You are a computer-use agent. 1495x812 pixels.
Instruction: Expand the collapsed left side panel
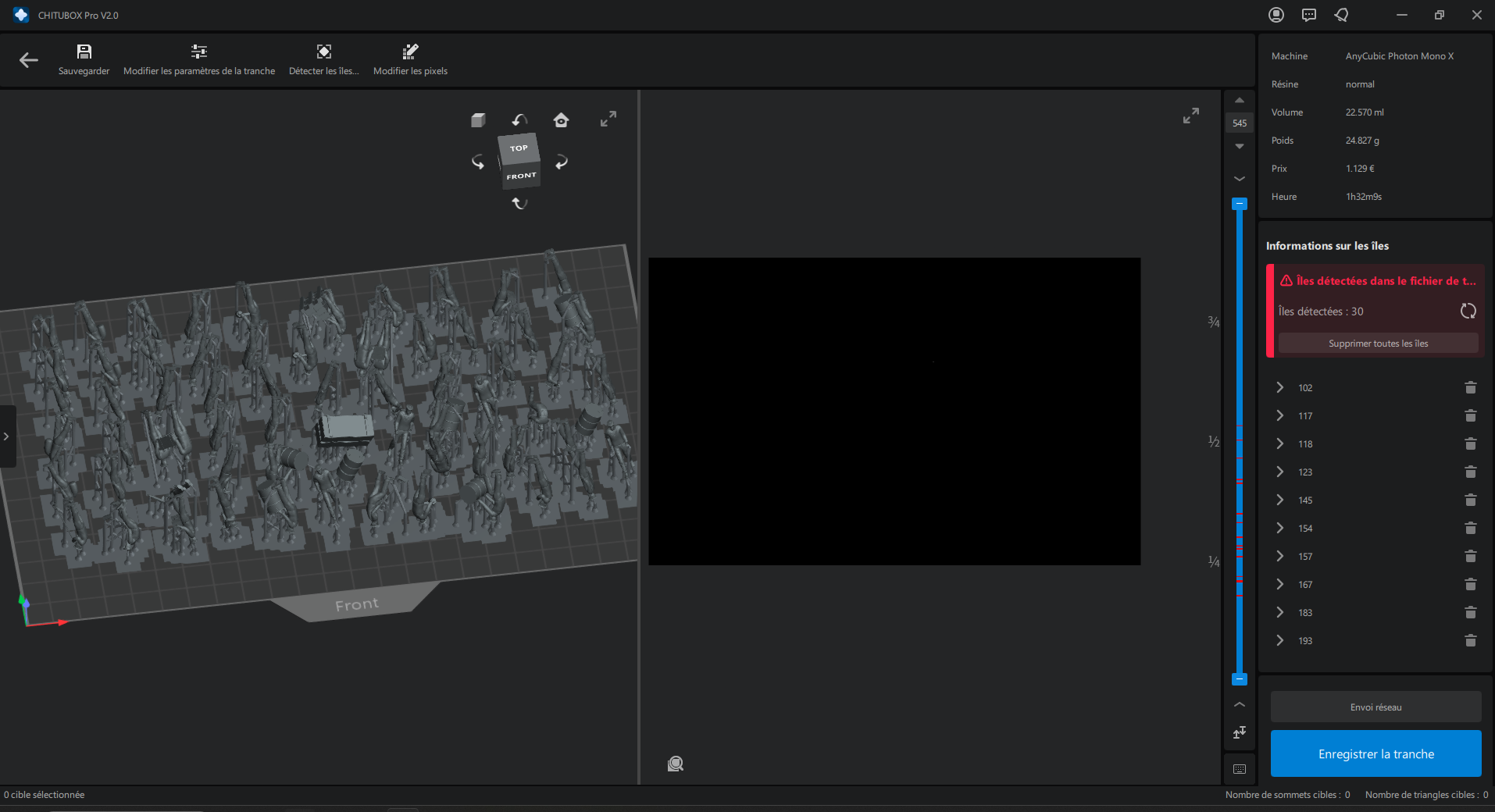tap(6, 436)
